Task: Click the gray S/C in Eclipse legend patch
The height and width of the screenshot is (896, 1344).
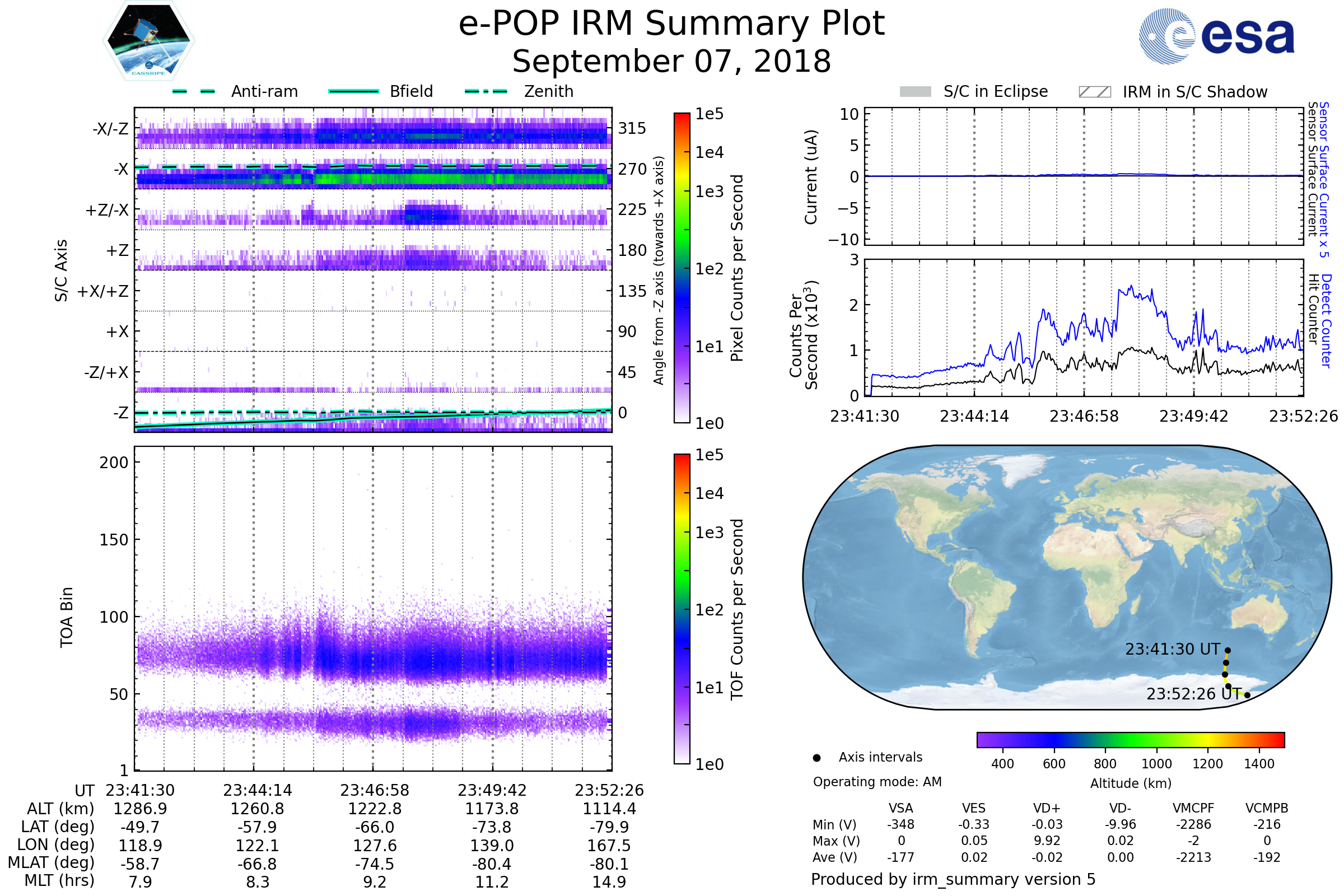Action: tap(915, 92)
